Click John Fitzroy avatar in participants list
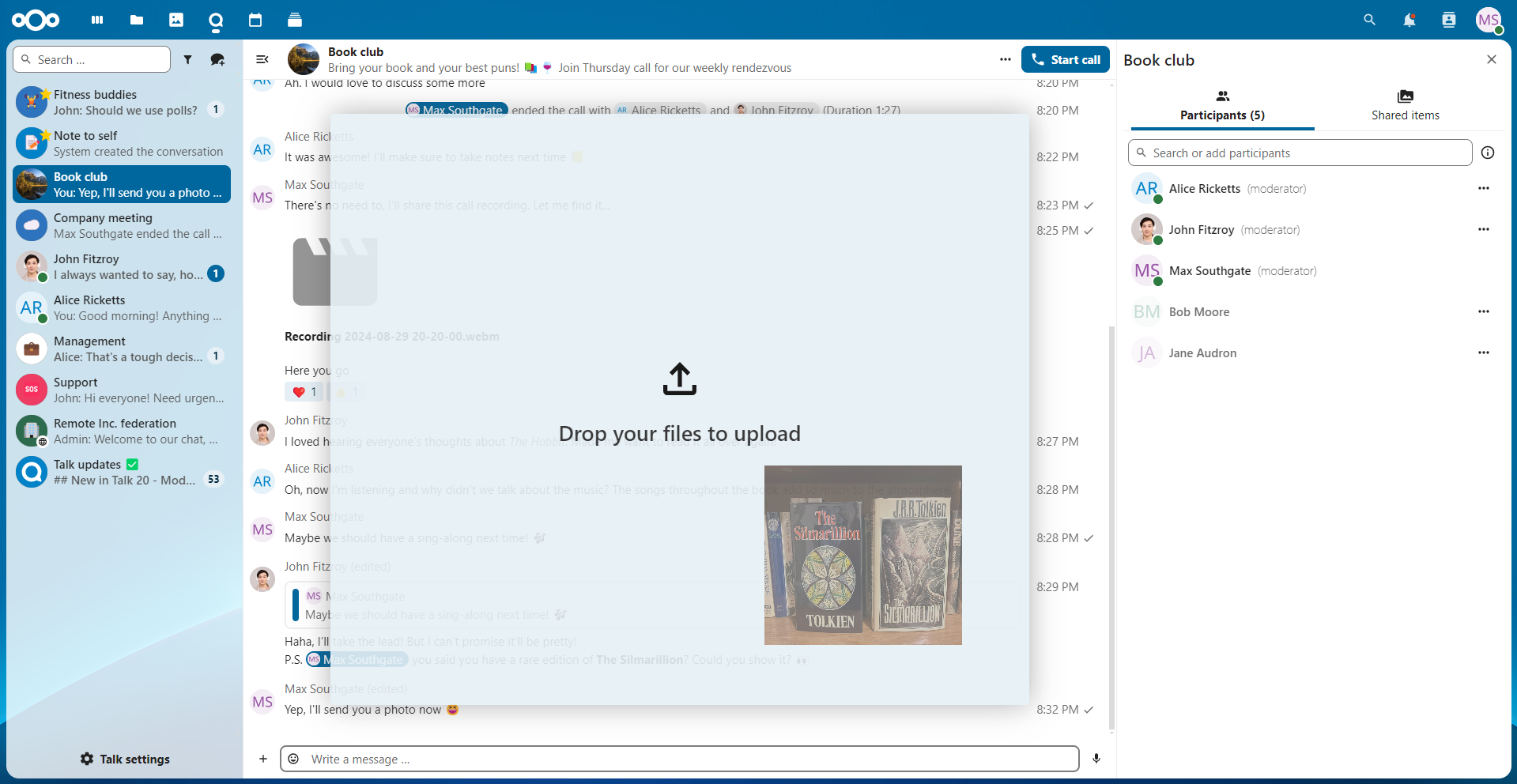The width and height of the screenshot is (1517, 784). [x=1147, y=230]
